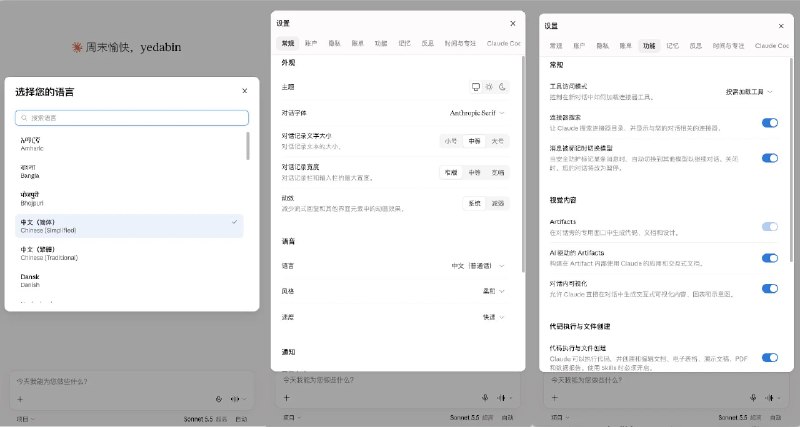The image size is (800, 427).
Task: Set transcript text size to 小号
Action: (451, 141)
